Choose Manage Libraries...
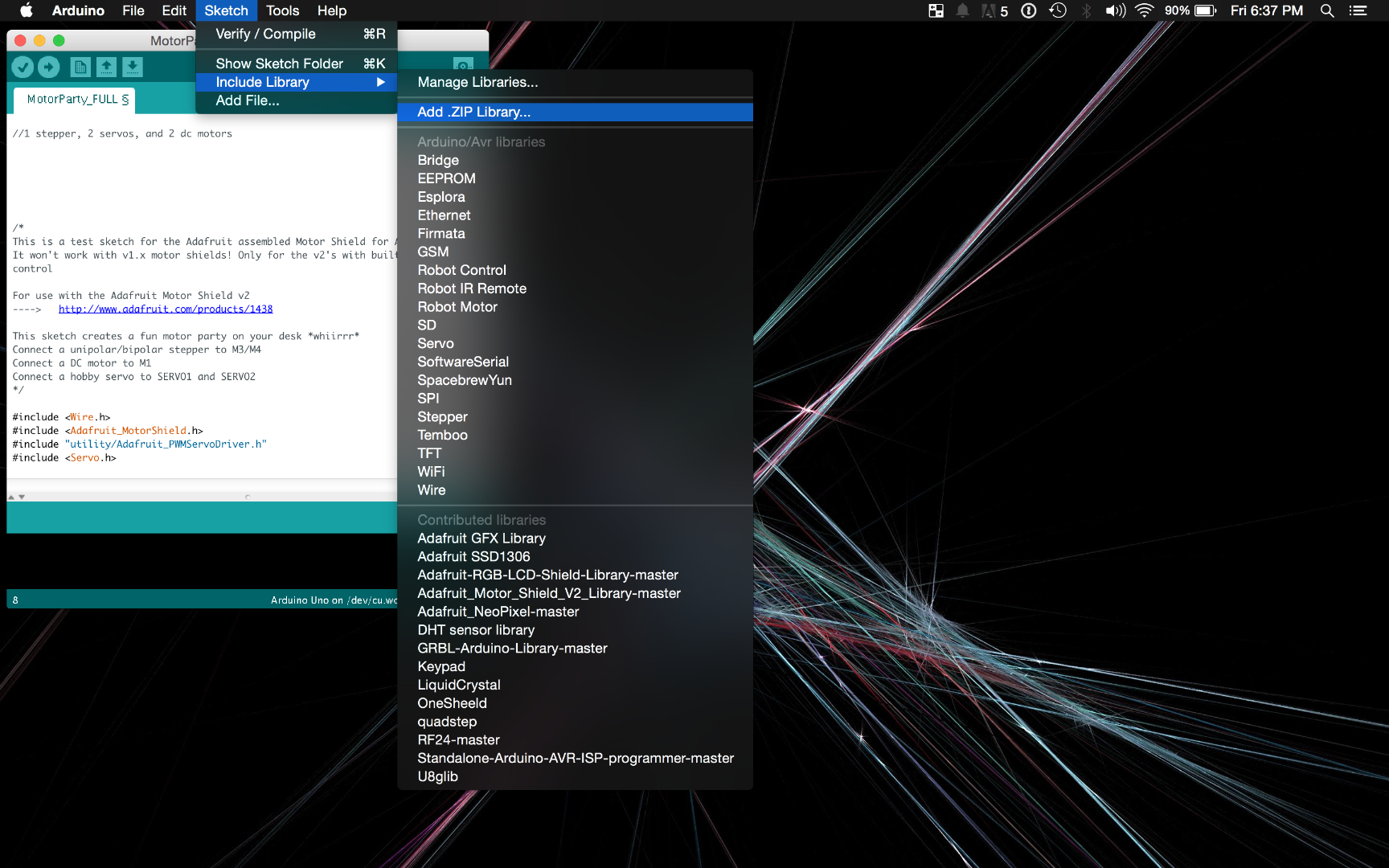Viewport: 1389px width, 868px height. coord(575,82)
